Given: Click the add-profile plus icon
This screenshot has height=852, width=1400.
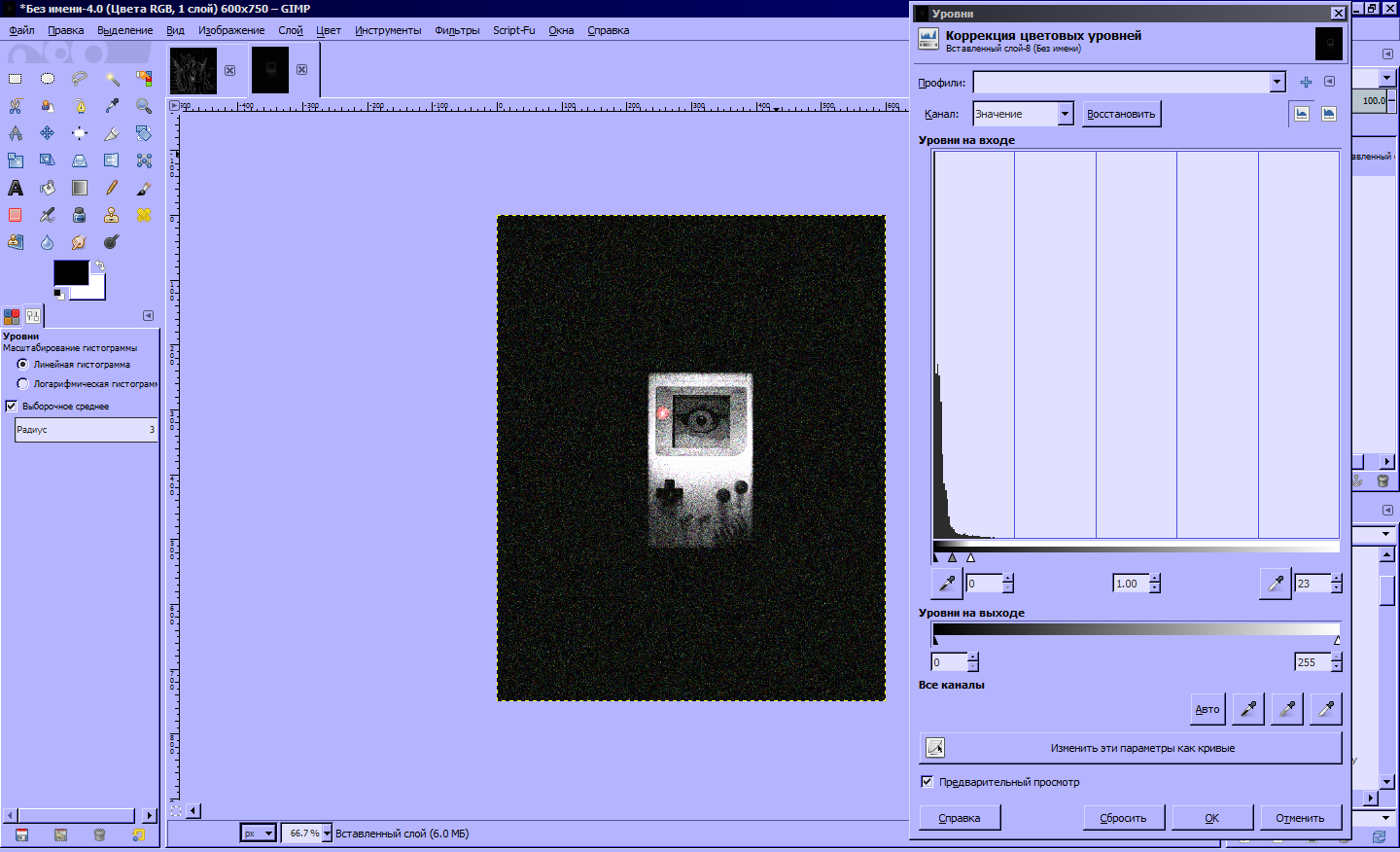Looking at the screenshot, I should coord(1306,83).
